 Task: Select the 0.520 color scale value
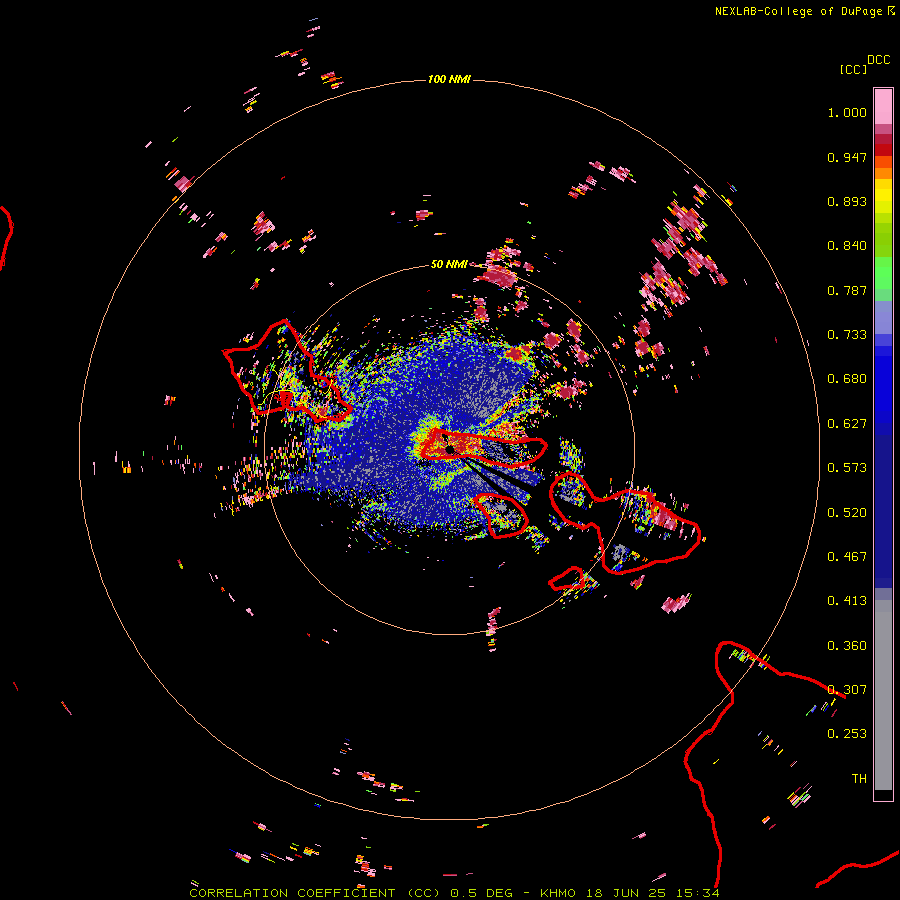coord(847,513)
